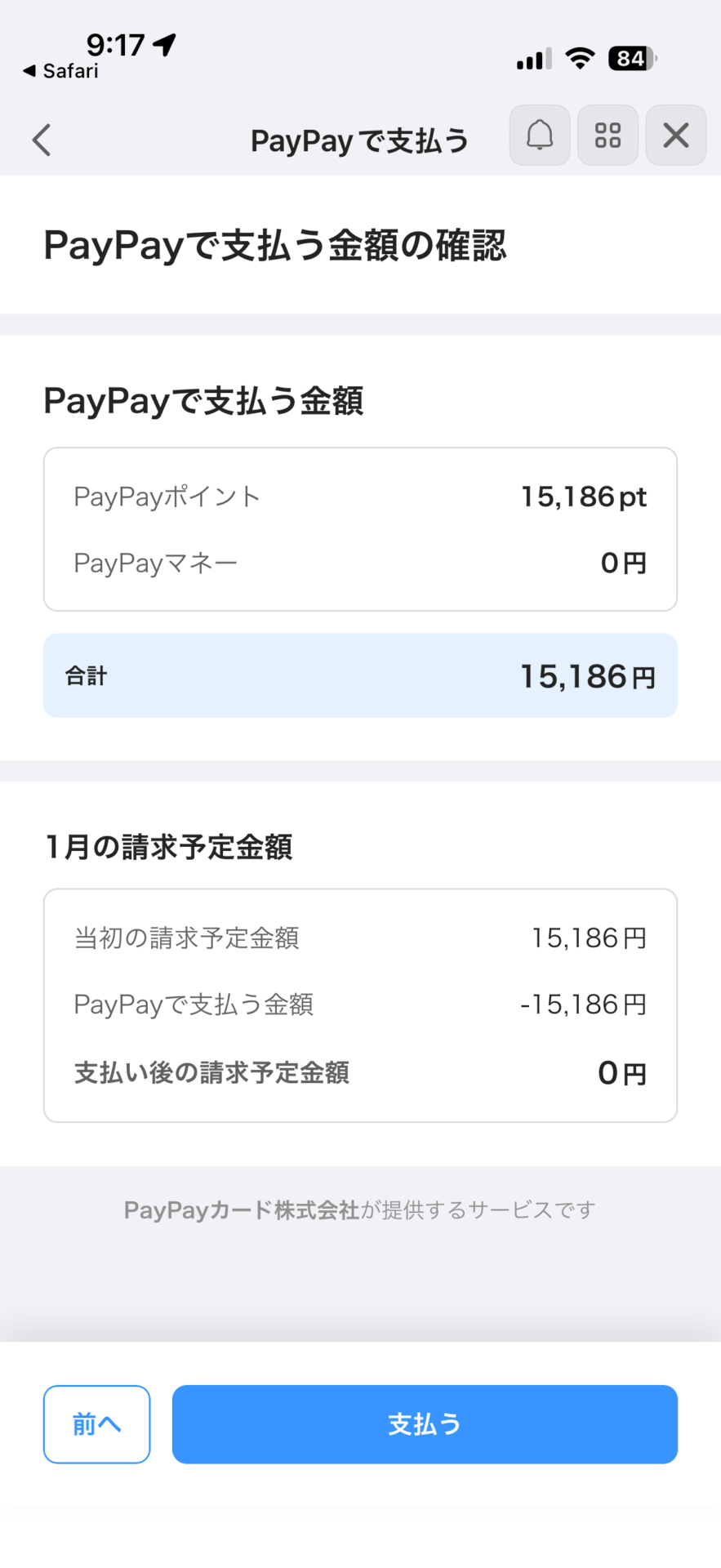
Task: Tap the page heading PayPayで支払う金額の確認
Action: point(275,246)
